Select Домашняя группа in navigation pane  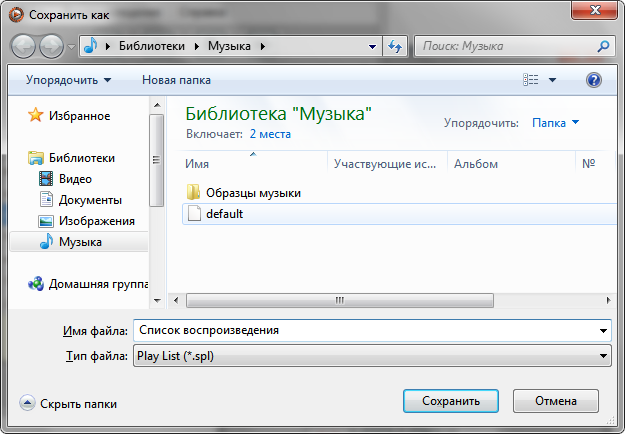pos(98,284)
